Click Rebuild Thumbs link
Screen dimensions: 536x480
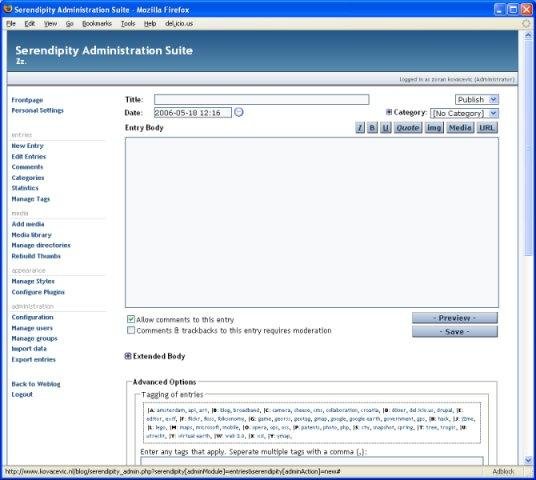coord(36,256)
